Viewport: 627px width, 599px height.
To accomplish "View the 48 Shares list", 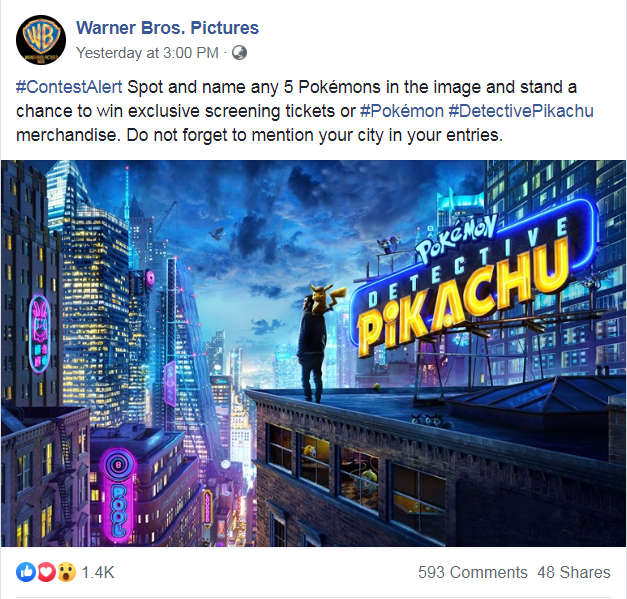I will pos(574,572).
